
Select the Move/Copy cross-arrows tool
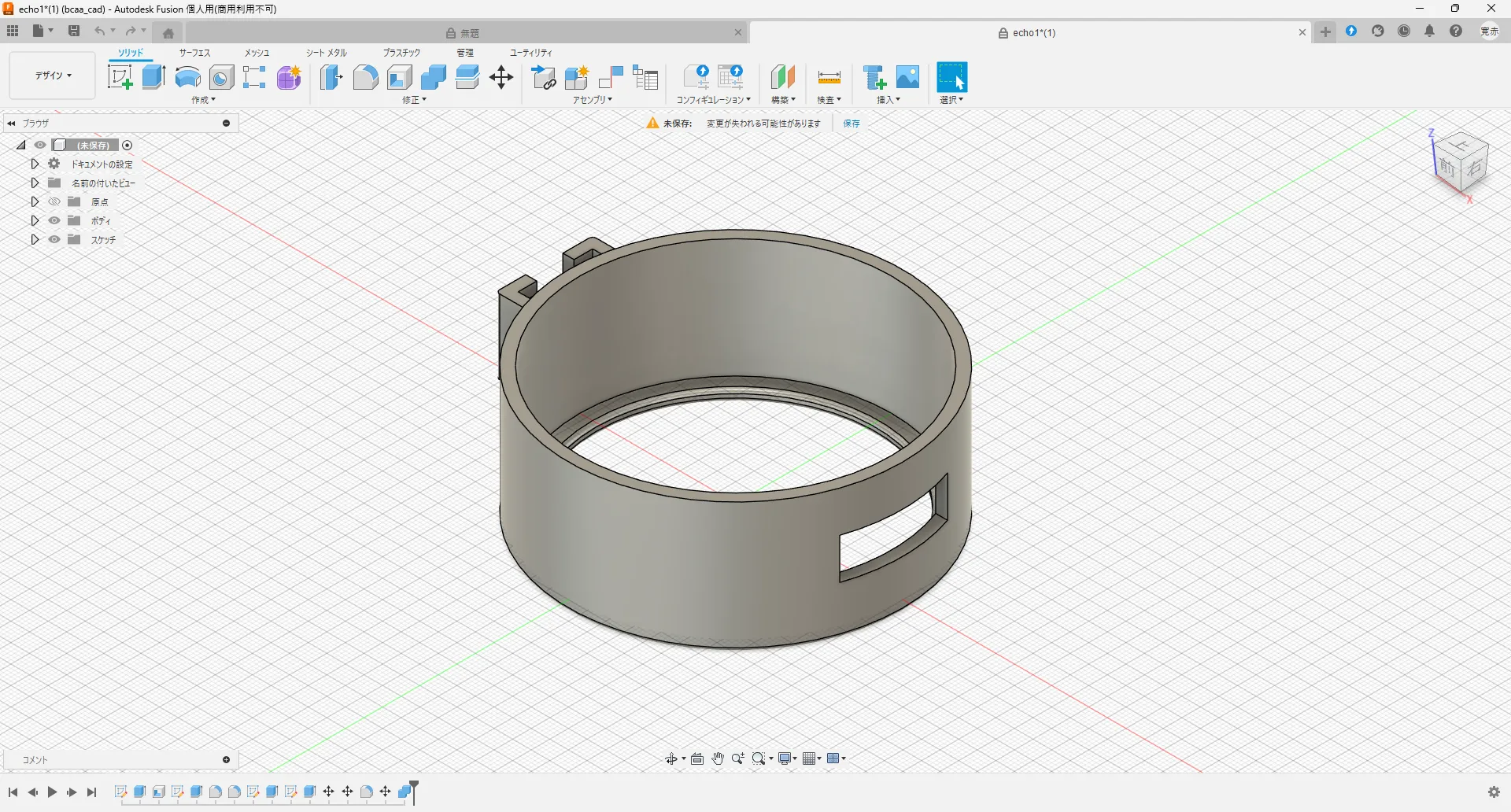(x=501, y=77)
